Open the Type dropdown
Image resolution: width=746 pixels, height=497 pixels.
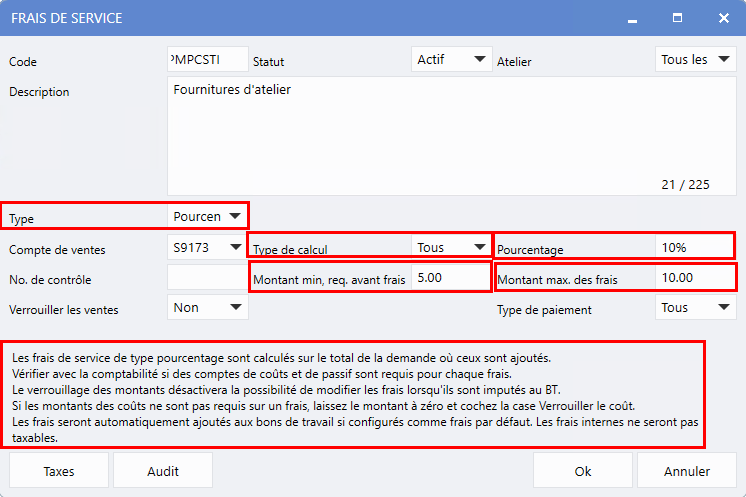click(207, 216)
